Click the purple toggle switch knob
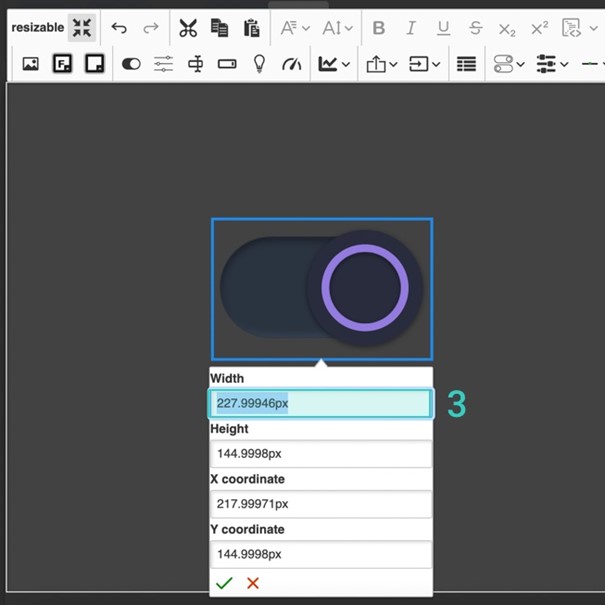 point(365,288)
